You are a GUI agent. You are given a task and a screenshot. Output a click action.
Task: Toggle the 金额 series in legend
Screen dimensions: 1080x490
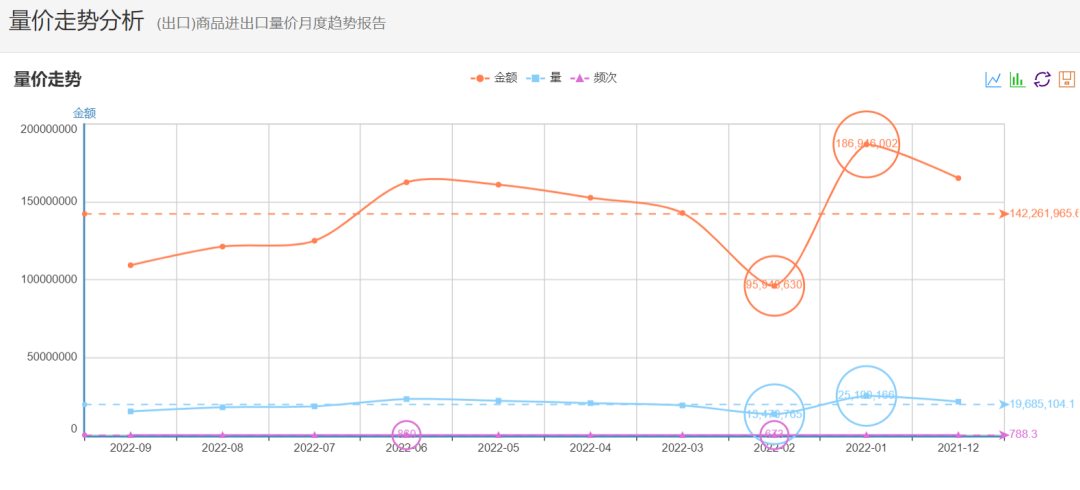click(x=494, y=77)
